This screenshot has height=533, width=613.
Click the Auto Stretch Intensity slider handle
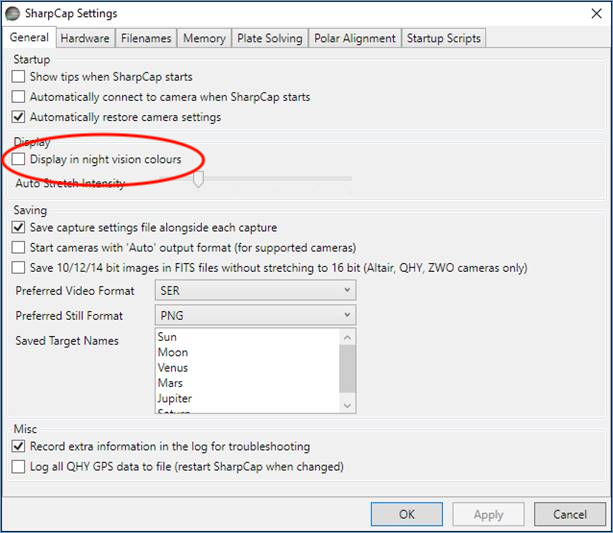pos(198,180)
